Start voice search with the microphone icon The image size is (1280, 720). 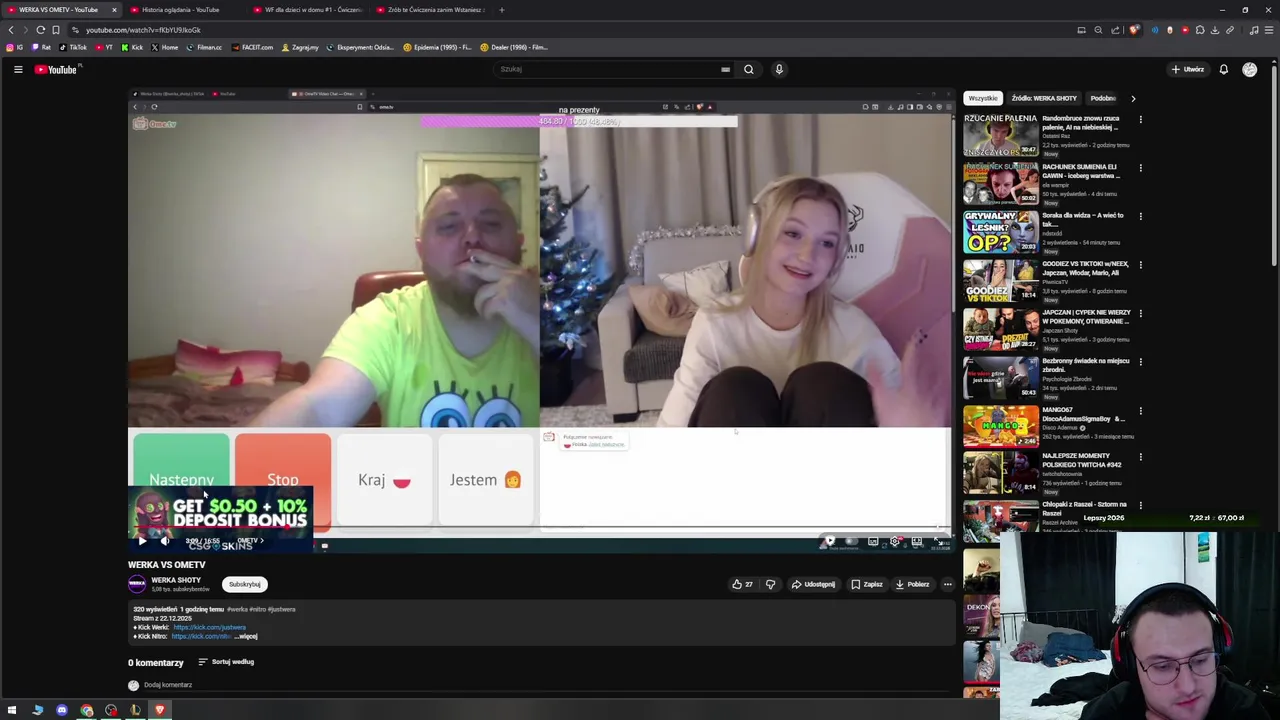(779, 69)
